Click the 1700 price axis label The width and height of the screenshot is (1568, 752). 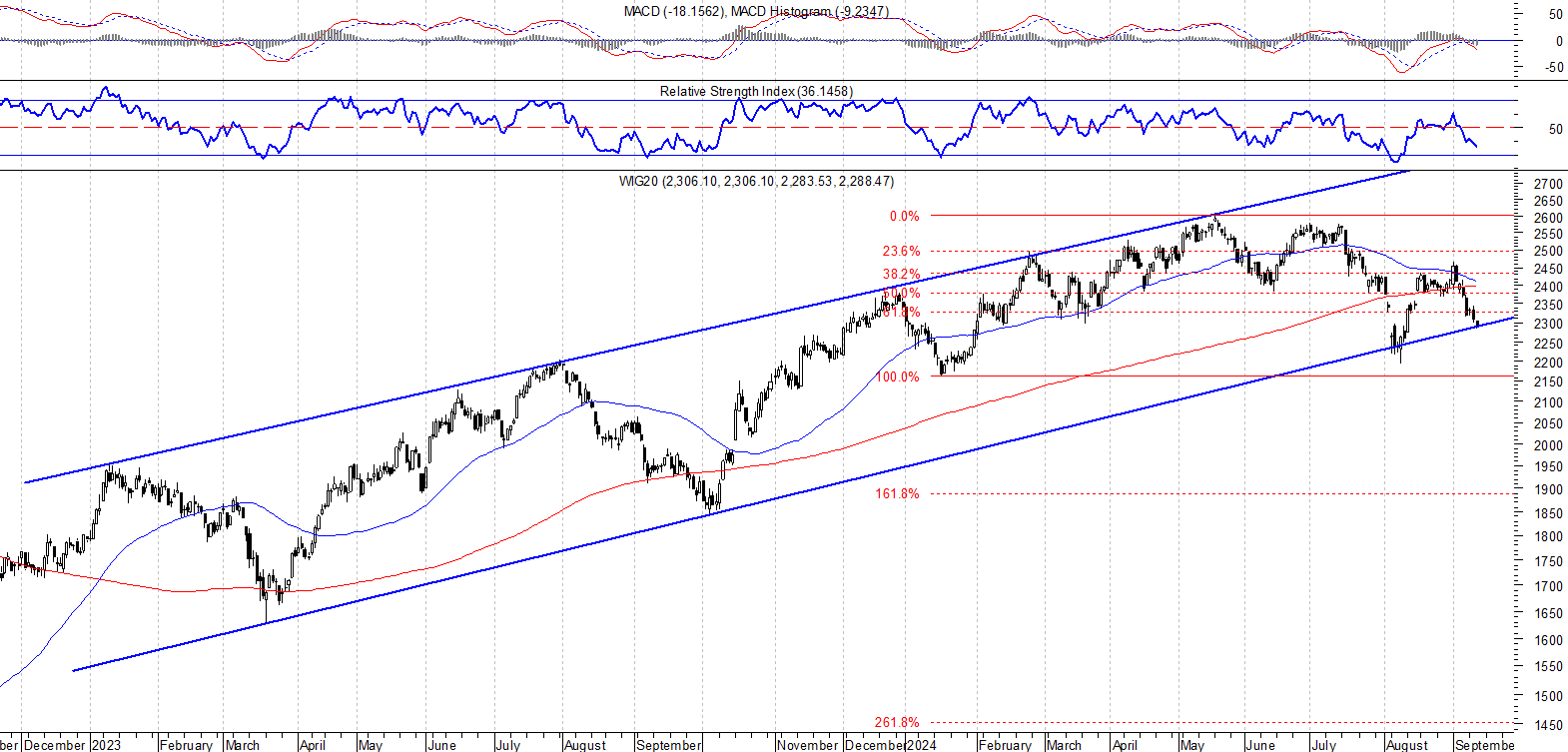click(x=1548, y=587)
